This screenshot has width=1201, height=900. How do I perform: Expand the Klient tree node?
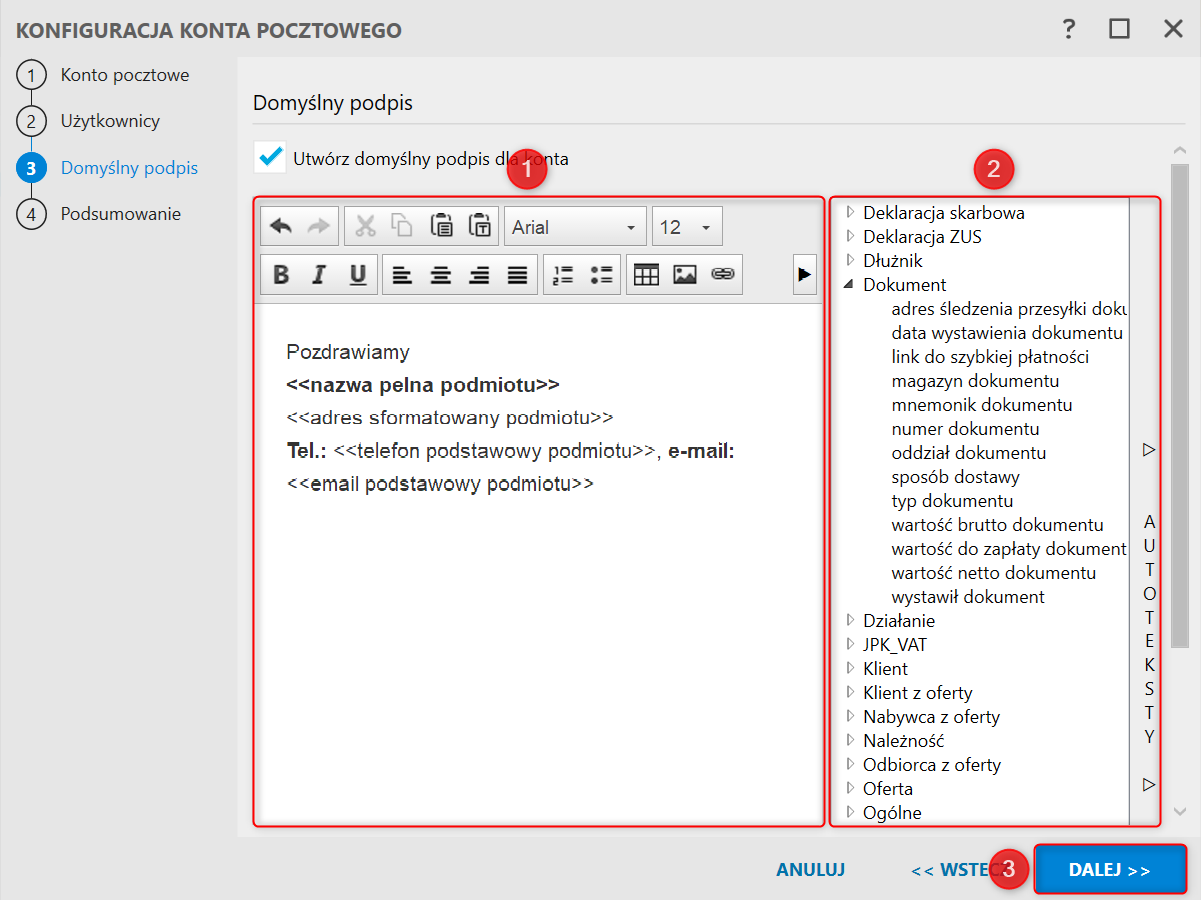[850, 669]
